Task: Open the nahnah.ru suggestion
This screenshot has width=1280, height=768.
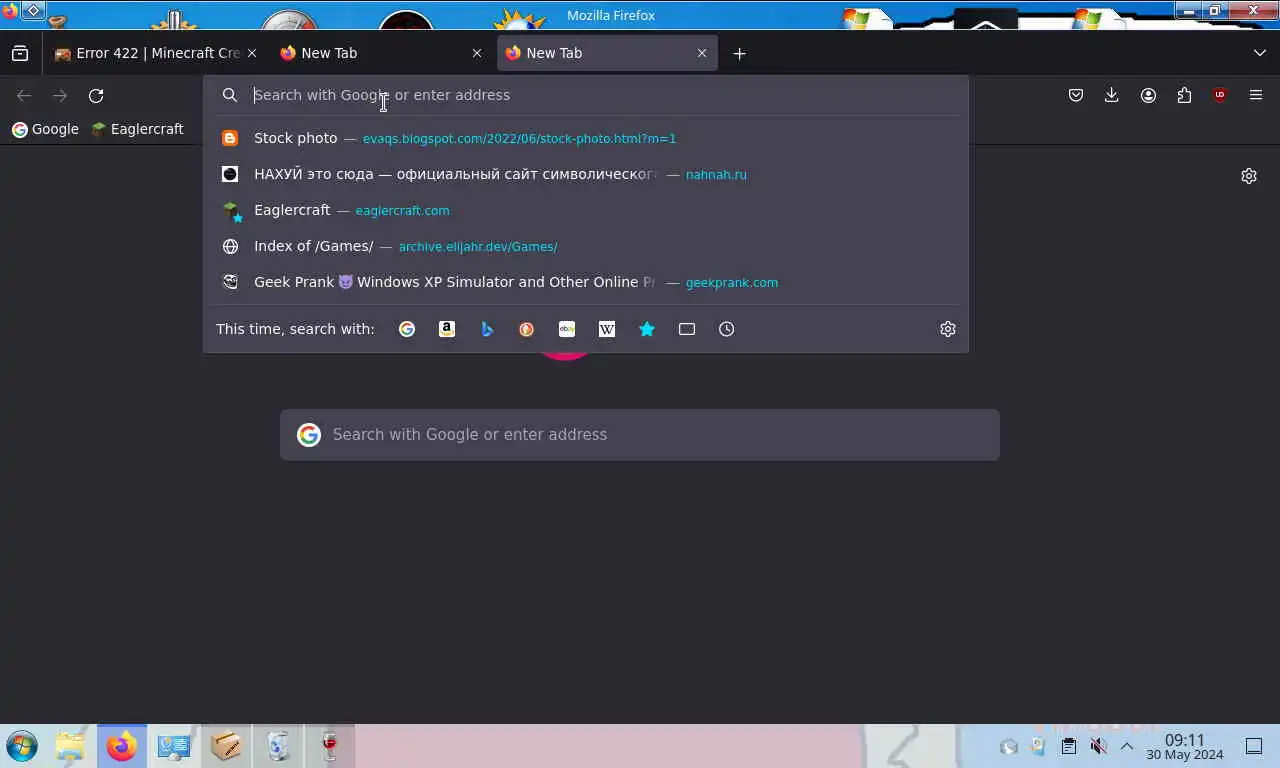Action: pyautogui.click(x=586, y=174)
